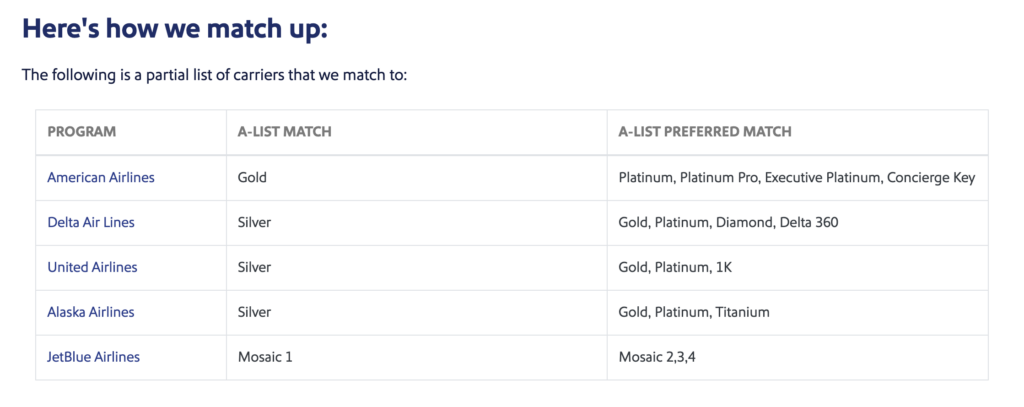The width and height of the screenshot is (1024, 407).
Task: Click the partial list of carriers sentence
Action: (215, 75)
